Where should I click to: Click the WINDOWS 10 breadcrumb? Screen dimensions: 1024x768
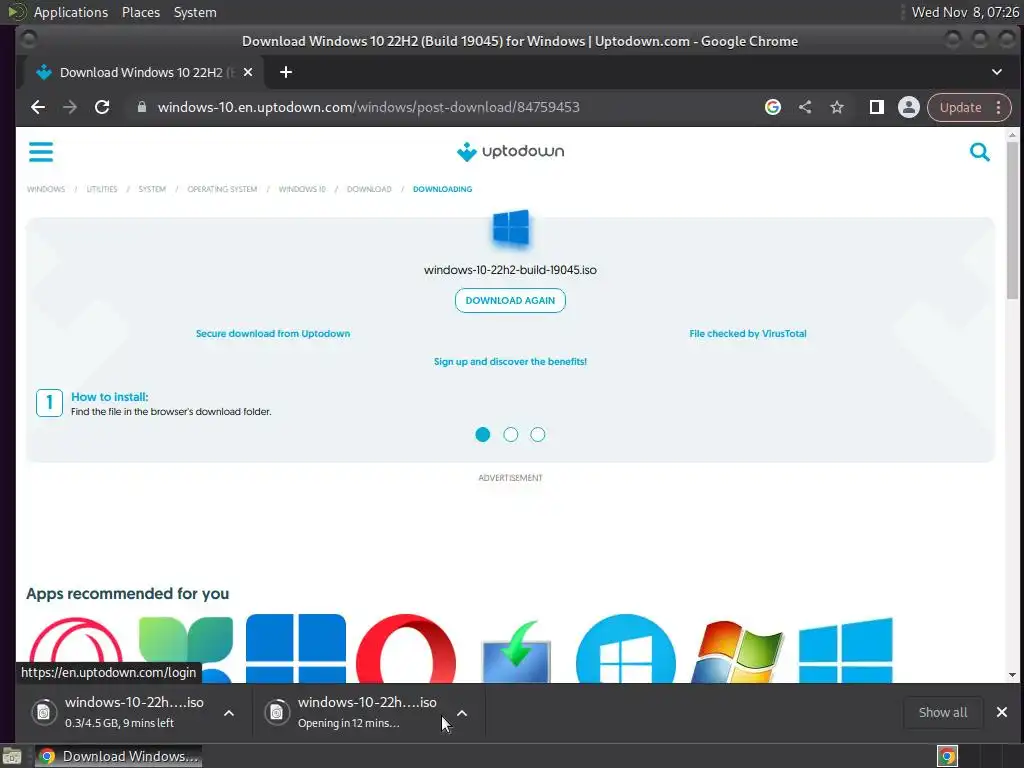click(302, 189)
